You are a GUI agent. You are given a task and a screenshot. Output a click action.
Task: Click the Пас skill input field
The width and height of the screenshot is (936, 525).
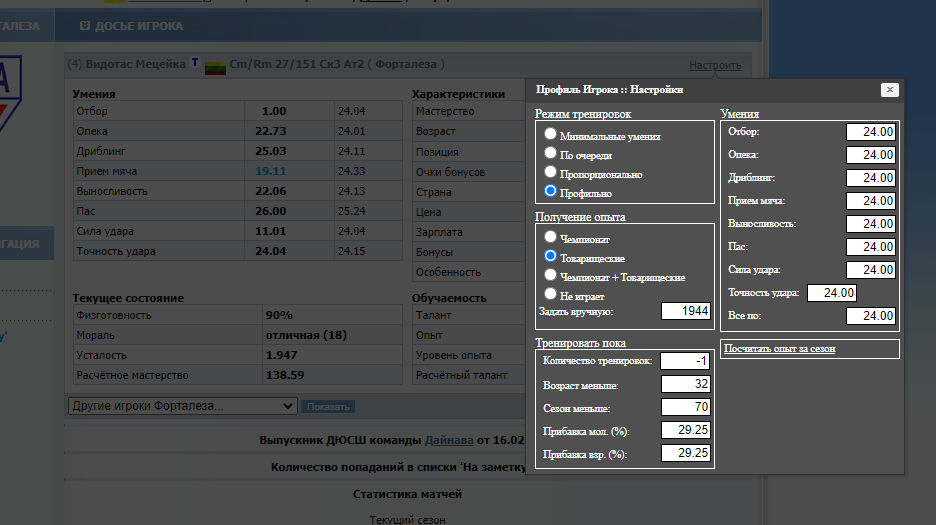coord(870,247)
